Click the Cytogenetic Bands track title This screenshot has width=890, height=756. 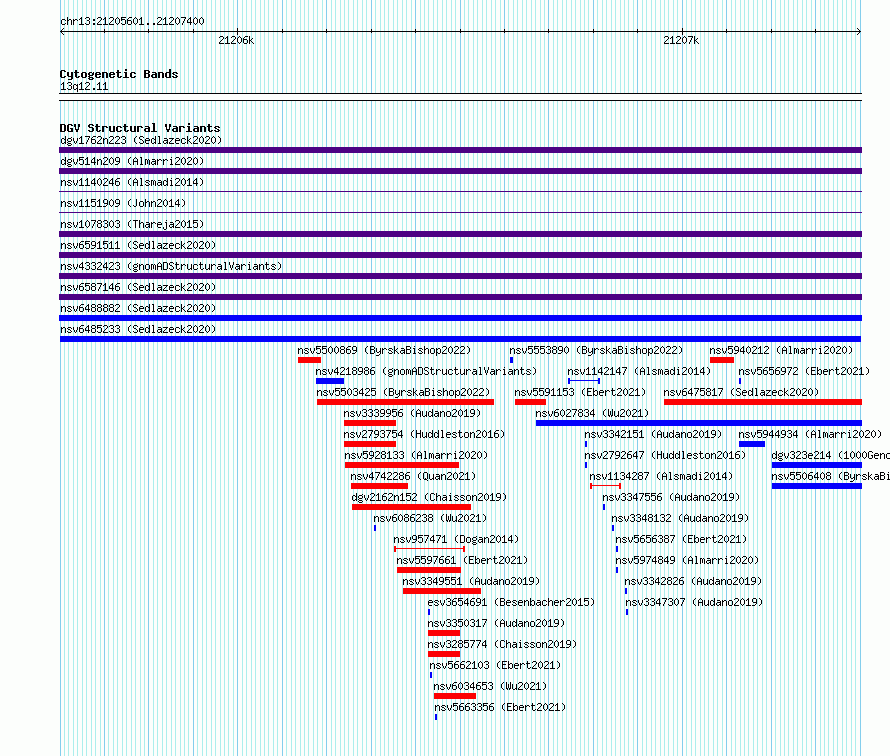tap(119, 74)
